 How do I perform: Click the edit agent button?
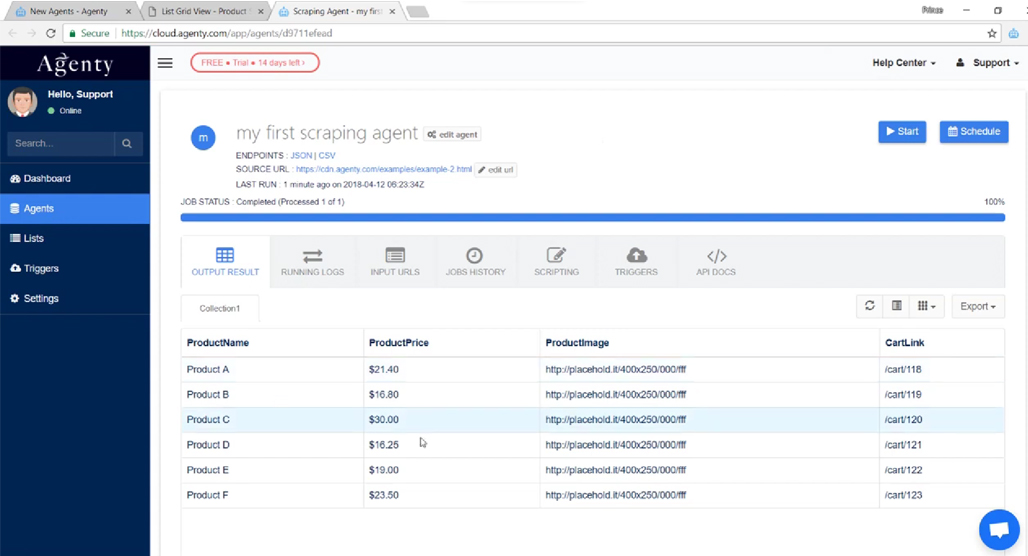[x=452, y=134]
